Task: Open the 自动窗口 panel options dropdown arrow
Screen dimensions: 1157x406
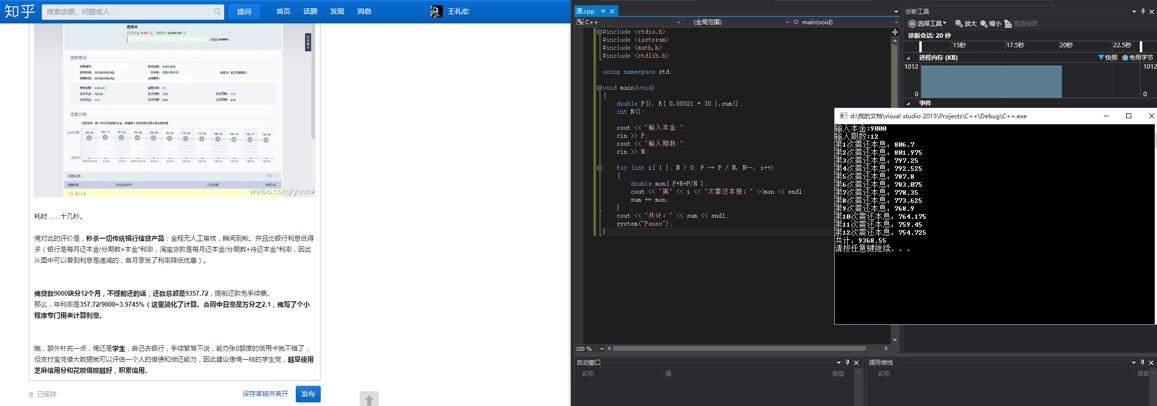Action: point(838,362)
